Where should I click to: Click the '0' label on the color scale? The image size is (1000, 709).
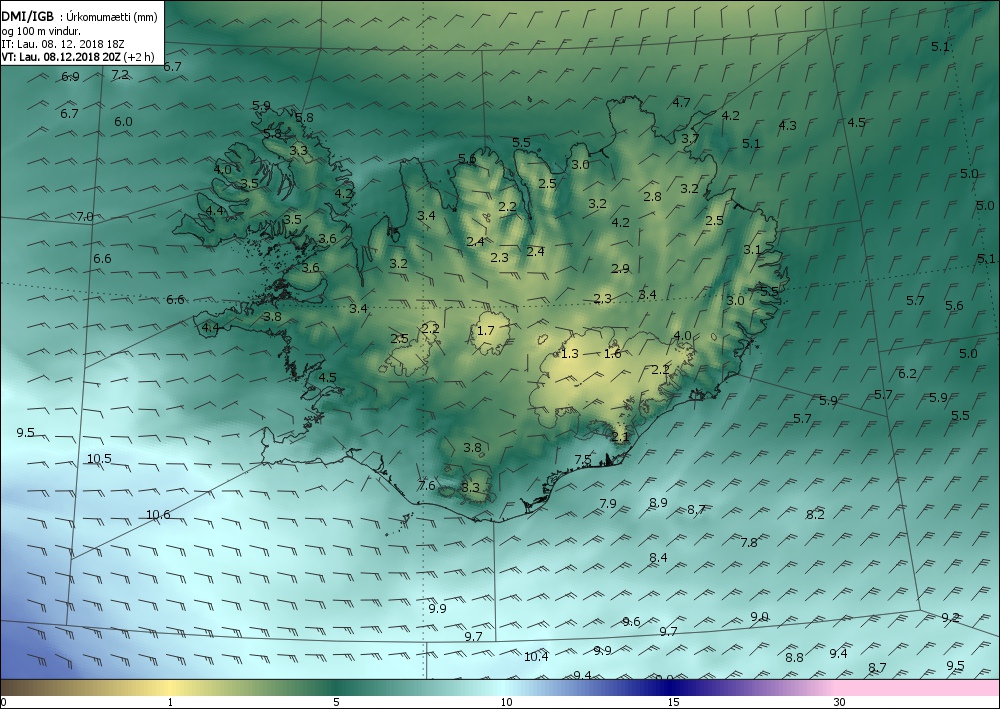(x=4, y=703)
